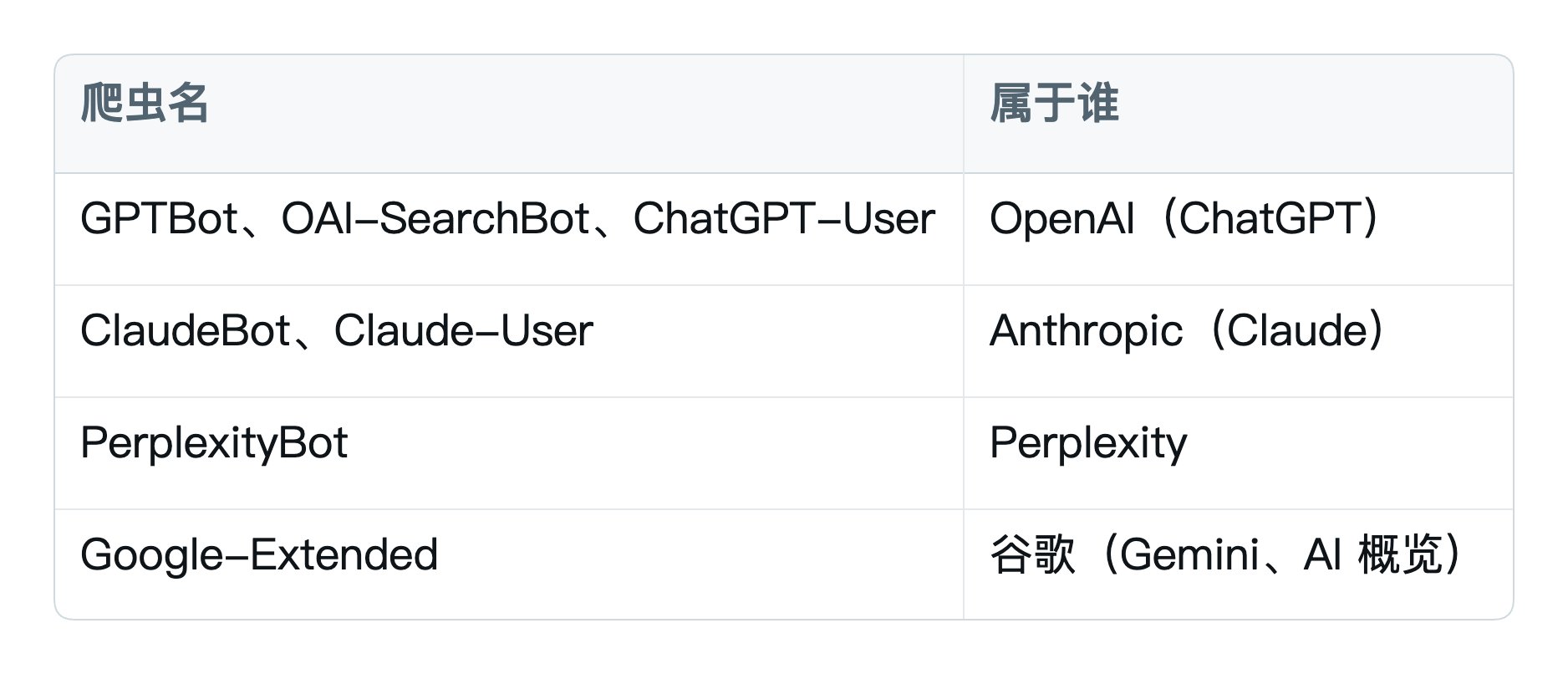The image size is (1568, 674).
Task: Click the 属于谁 column header
Action: point(1054,104)
